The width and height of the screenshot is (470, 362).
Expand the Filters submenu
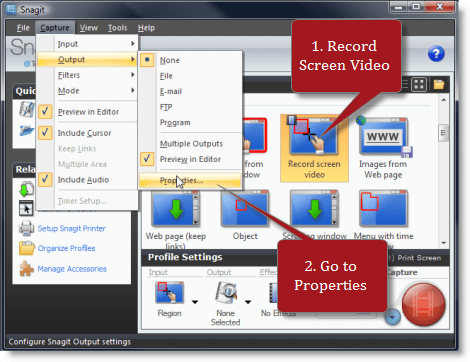pyautogui.click(x=87, y=75)
